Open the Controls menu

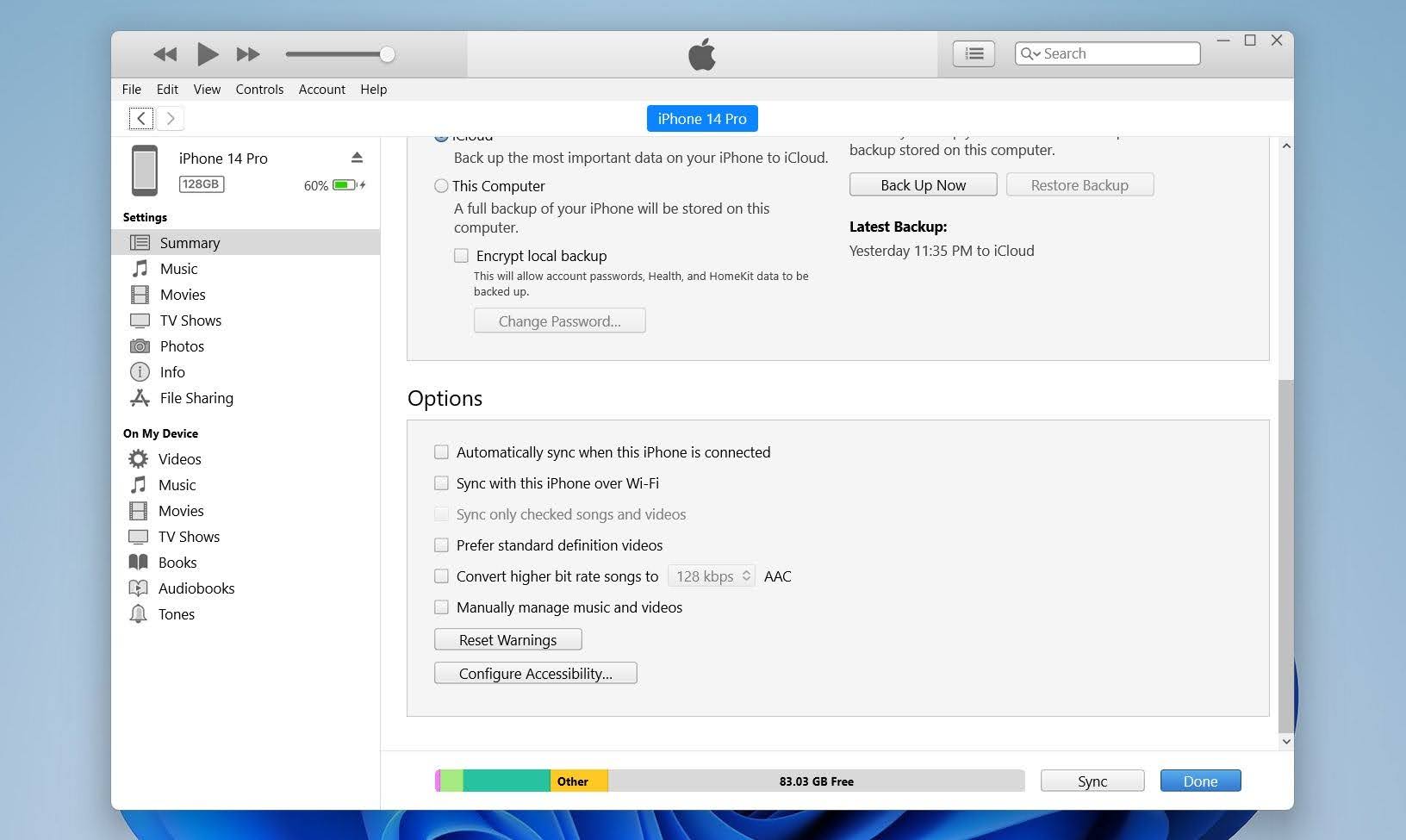[259, 89]
